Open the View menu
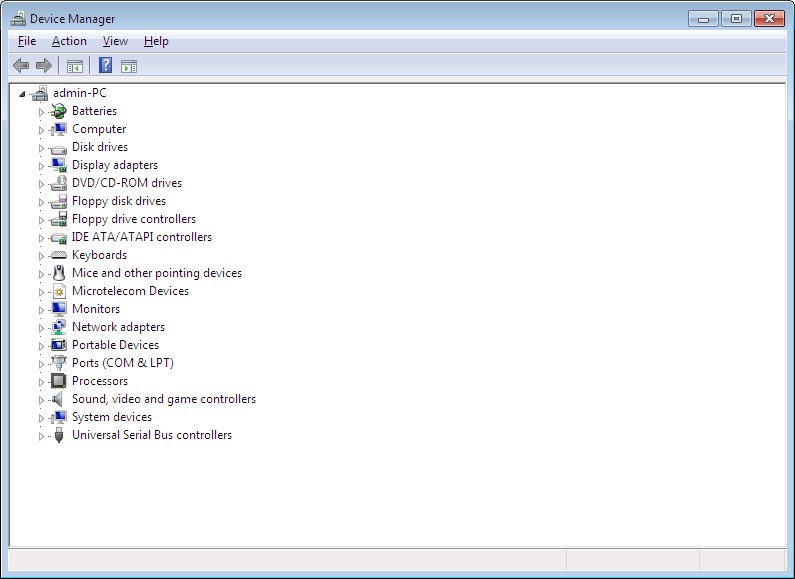 click(x=115, y=41)
